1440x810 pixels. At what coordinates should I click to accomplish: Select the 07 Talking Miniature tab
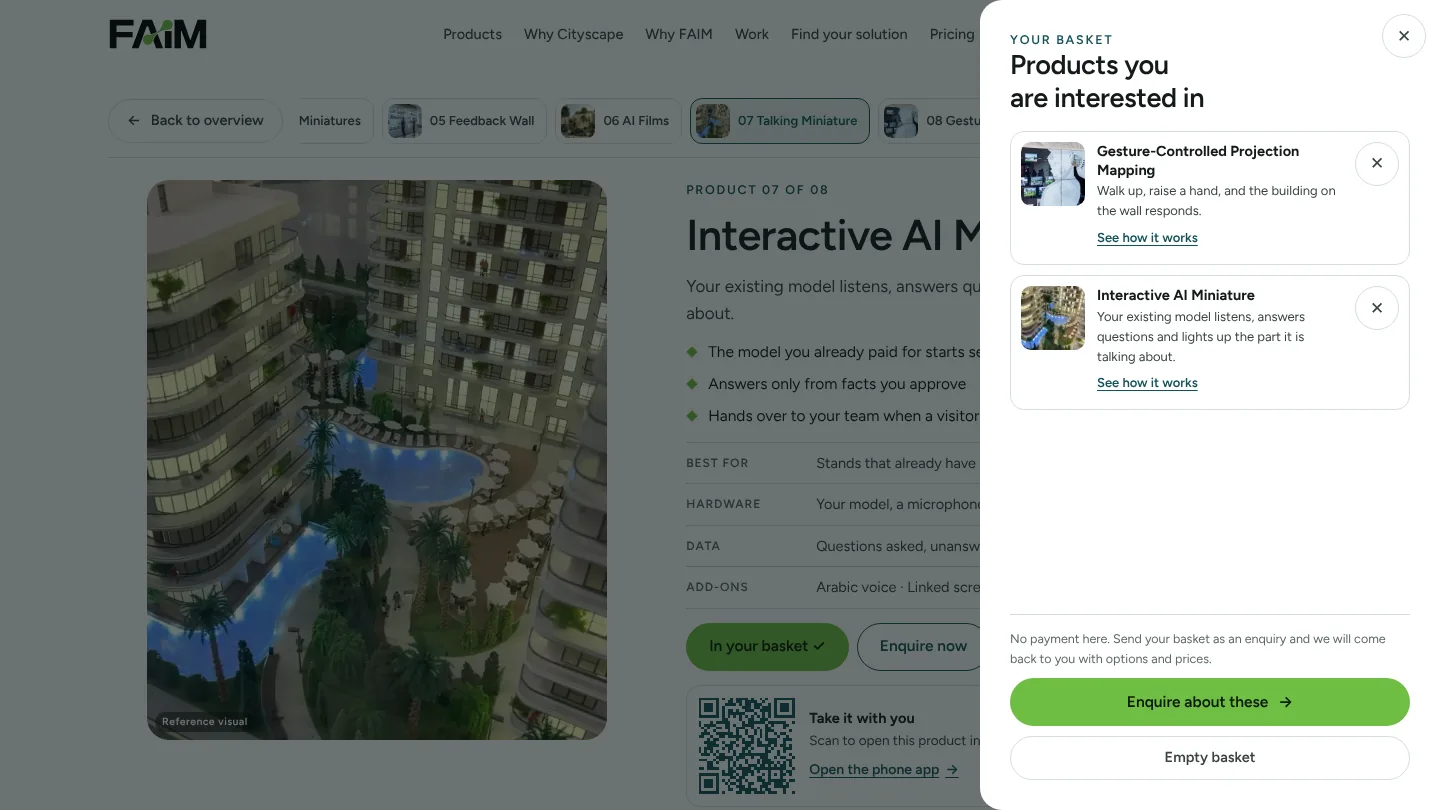click(x=779, y=121)
